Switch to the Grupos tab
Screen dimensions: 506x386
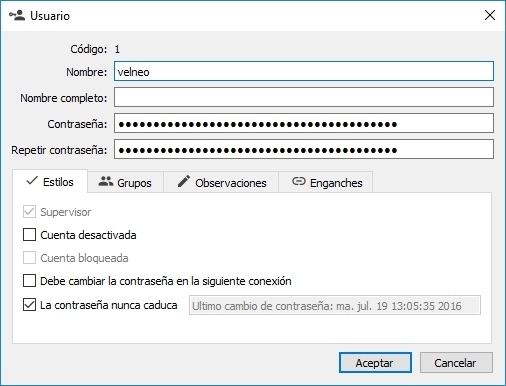[x=125, y=182]
